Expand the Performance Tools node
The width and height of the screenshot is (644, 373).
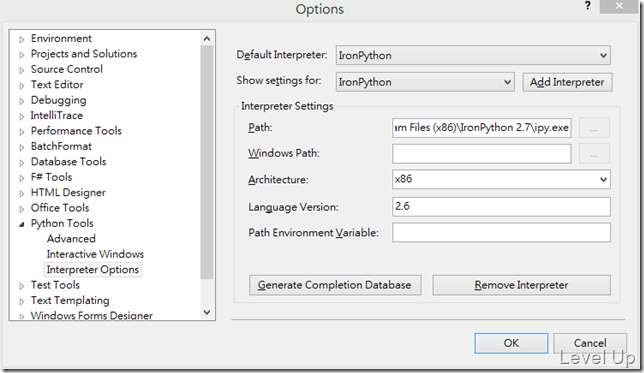click(22, 132)
